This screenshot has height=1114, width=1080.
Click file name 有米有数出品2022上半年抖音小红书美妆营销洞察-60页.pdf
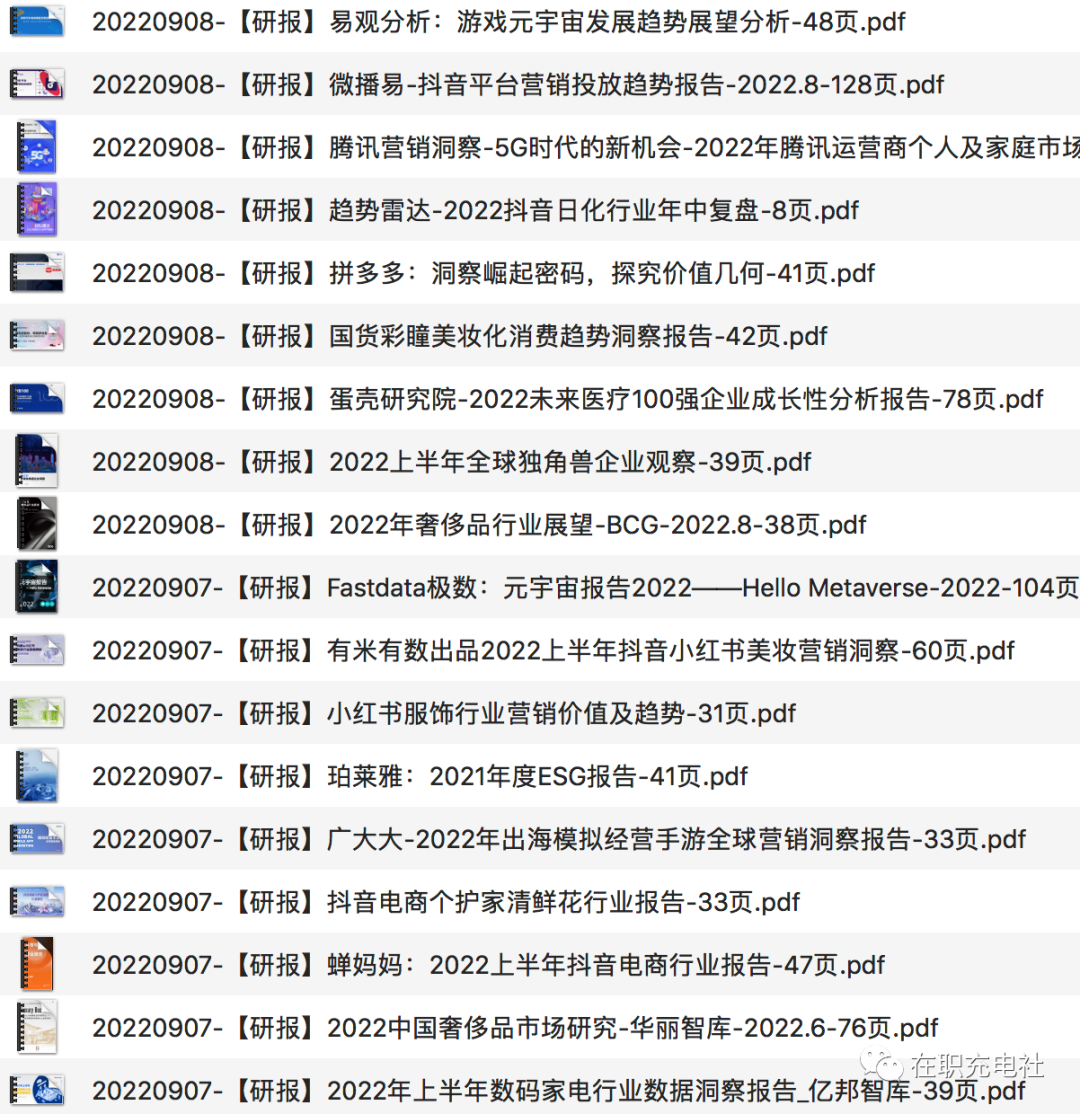tap(554, 651)
